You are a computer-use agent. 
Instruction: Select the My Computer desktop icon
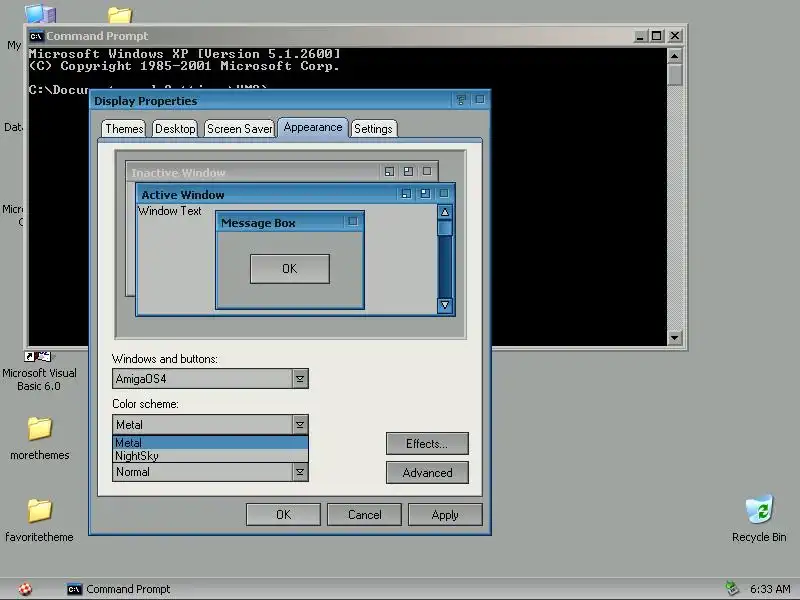(x=40, y=14)
